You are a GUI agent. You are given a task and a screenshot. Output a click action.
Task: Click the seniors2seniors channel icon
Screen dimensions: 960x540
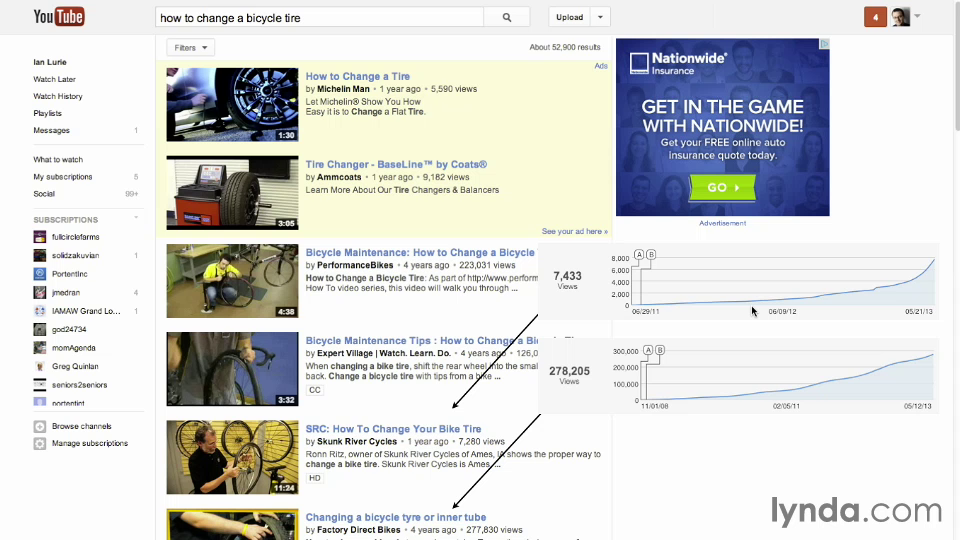tap(40, 384)
